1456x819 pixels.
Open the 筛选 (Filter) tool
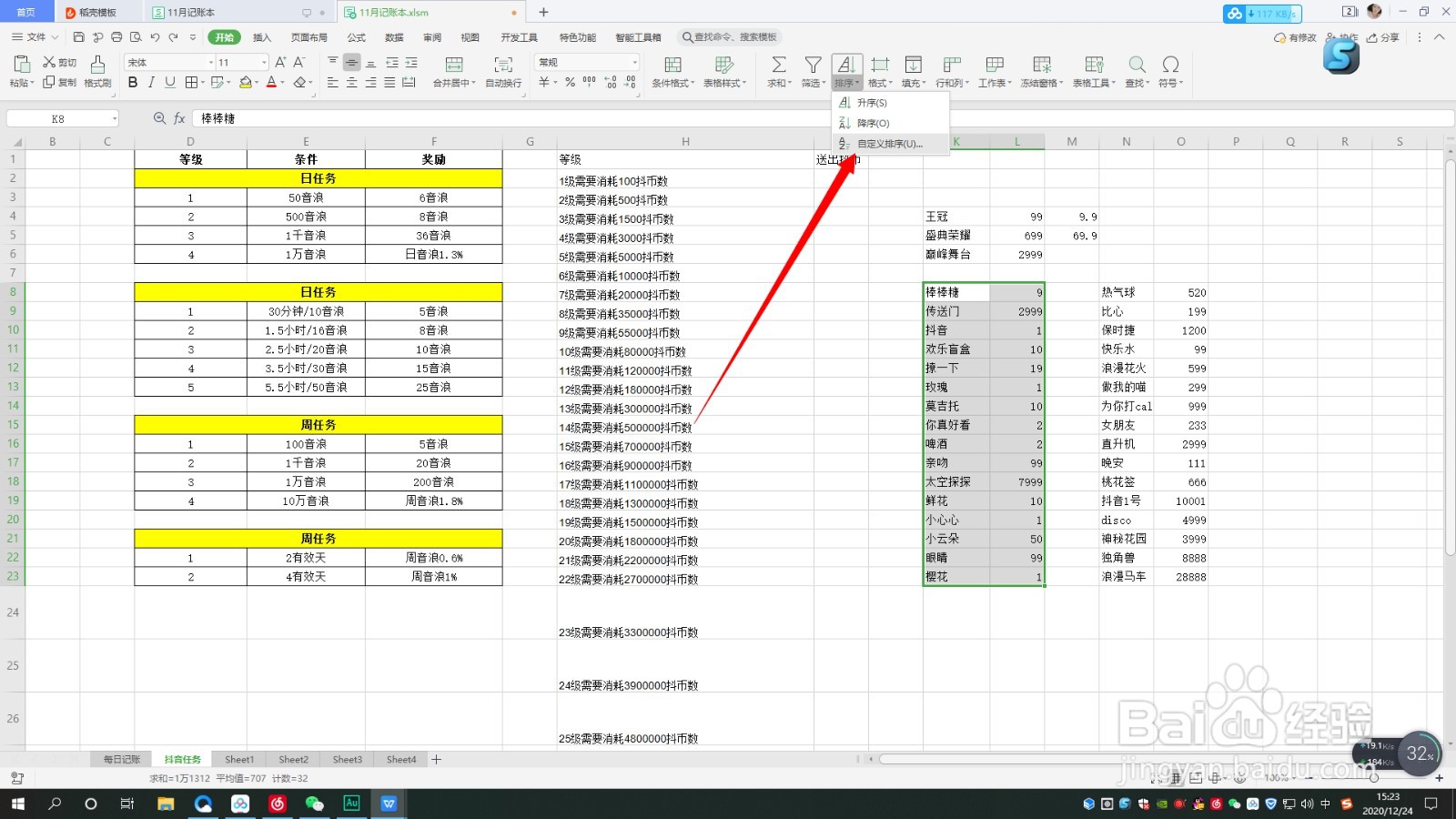click(x=813, y=71)
